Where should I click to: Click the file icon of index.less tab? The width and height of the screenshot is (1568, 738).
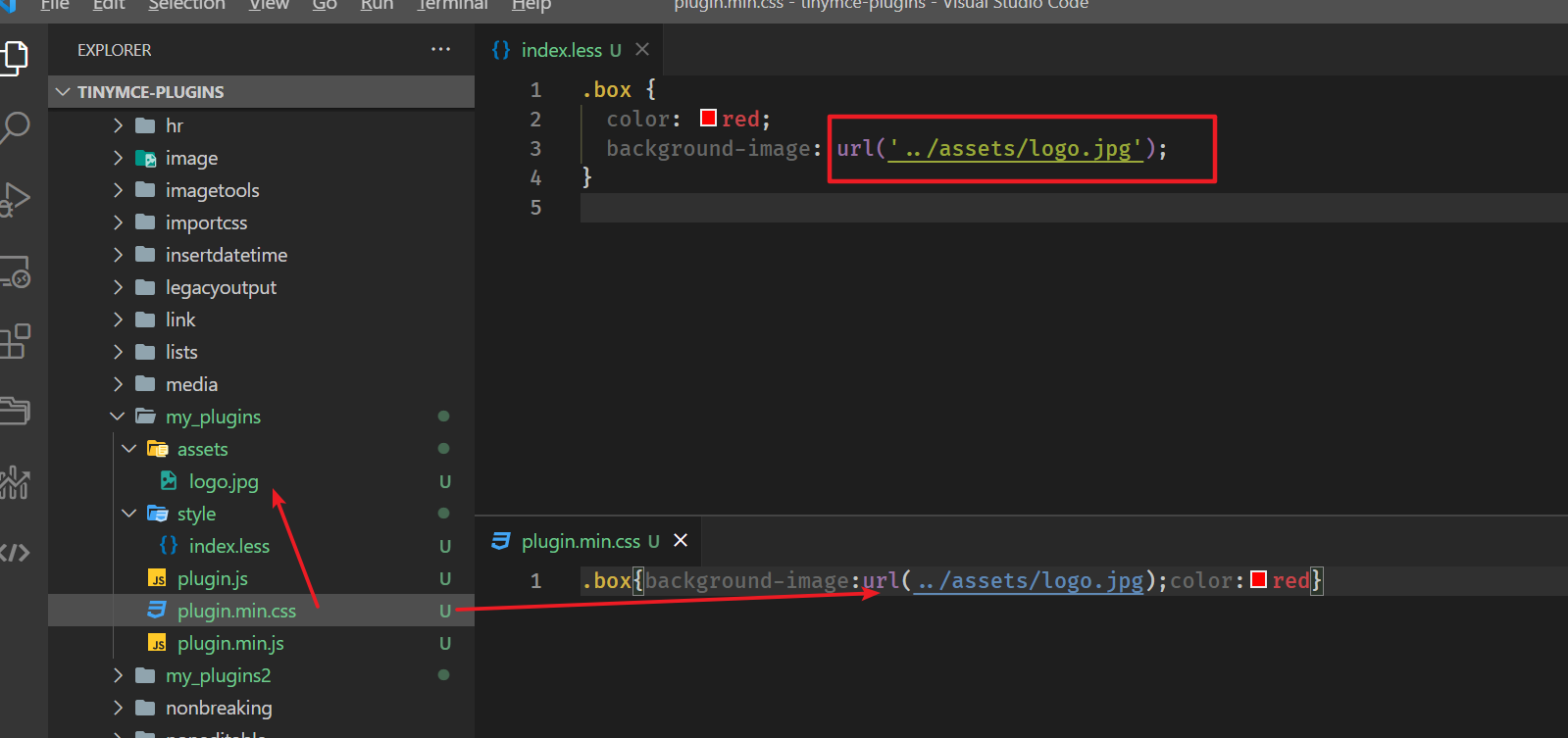click(501, 50)
